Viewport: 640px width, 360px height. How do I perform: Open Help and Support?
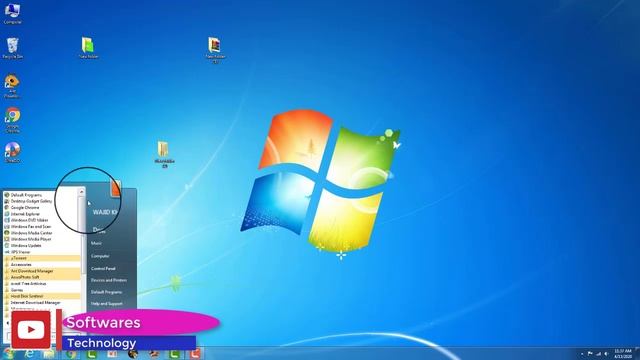(x=107, y=304)
